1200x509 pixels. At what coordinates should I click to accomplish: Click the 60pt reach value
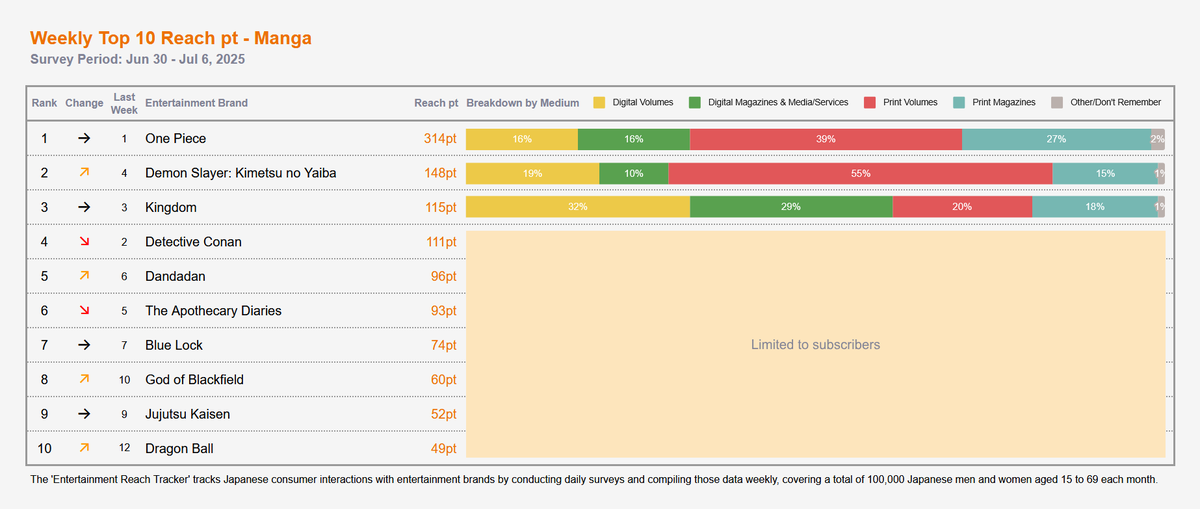pyautogui.click(x=444, y=380)
